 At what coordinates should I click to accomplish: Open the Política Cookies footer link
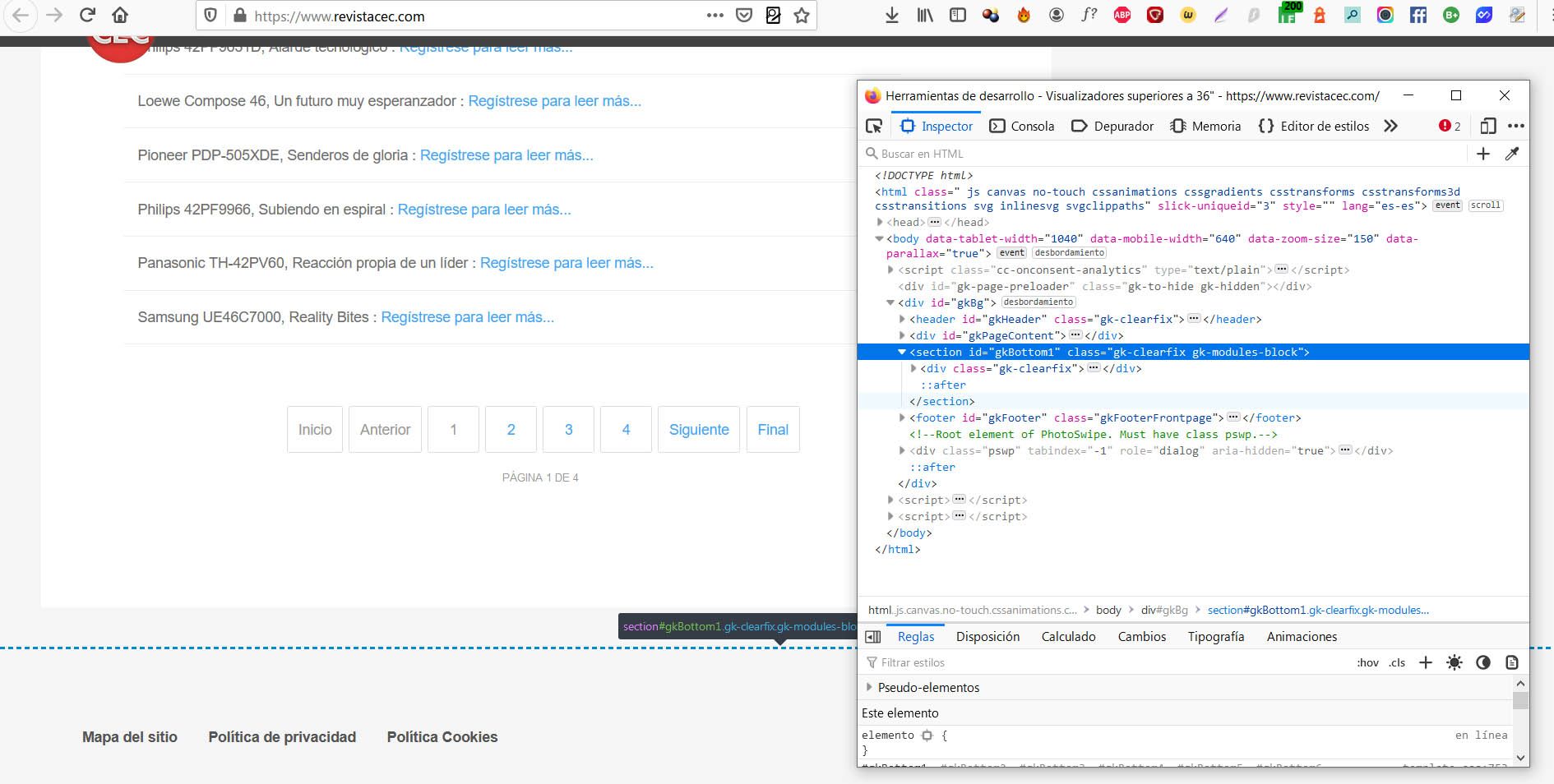(x=442, y=737)
